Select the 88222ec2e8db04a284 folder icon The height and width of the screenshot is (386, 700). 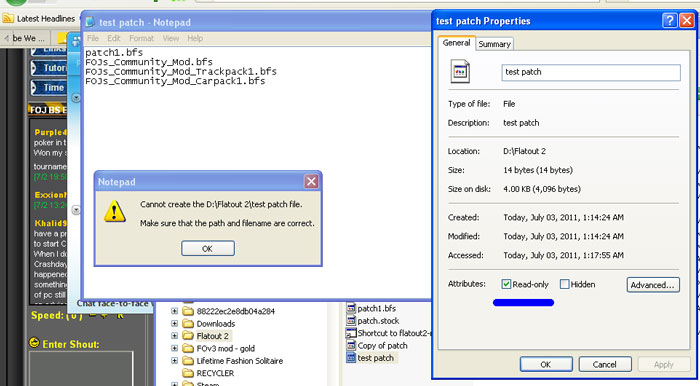(x=188, y=311)
